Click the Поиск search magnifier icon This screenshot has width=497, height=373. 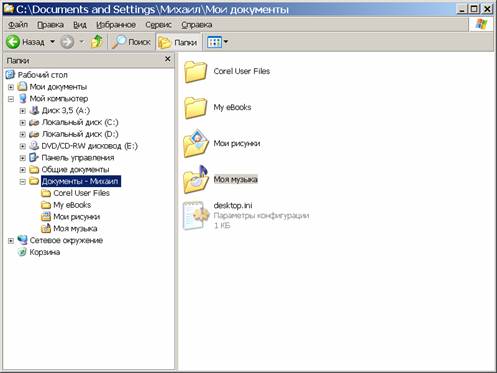click(119, 42)
